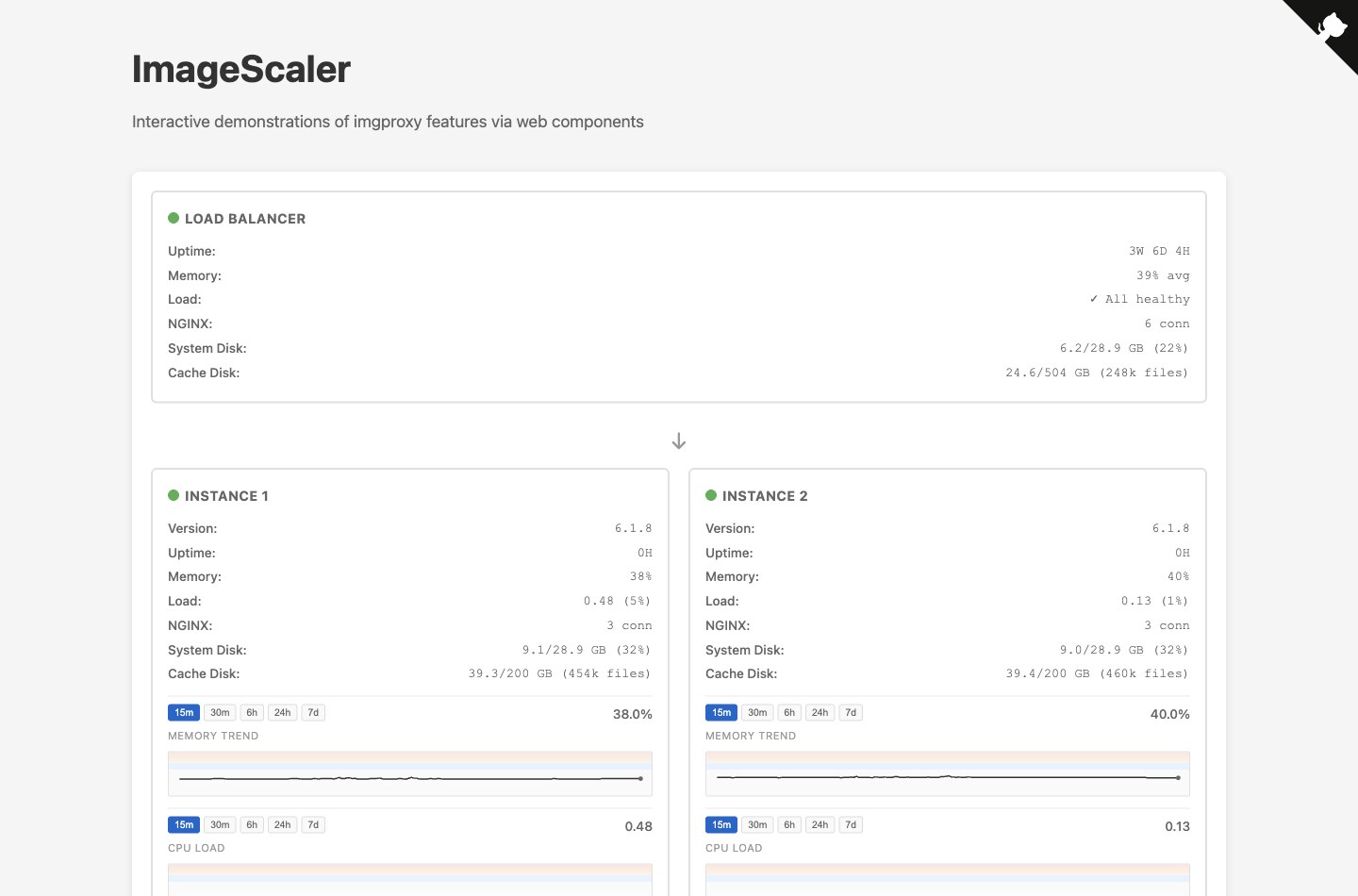
Task: Select 30m for Instance 1 CPU load
Action: [x=220, y=825]
